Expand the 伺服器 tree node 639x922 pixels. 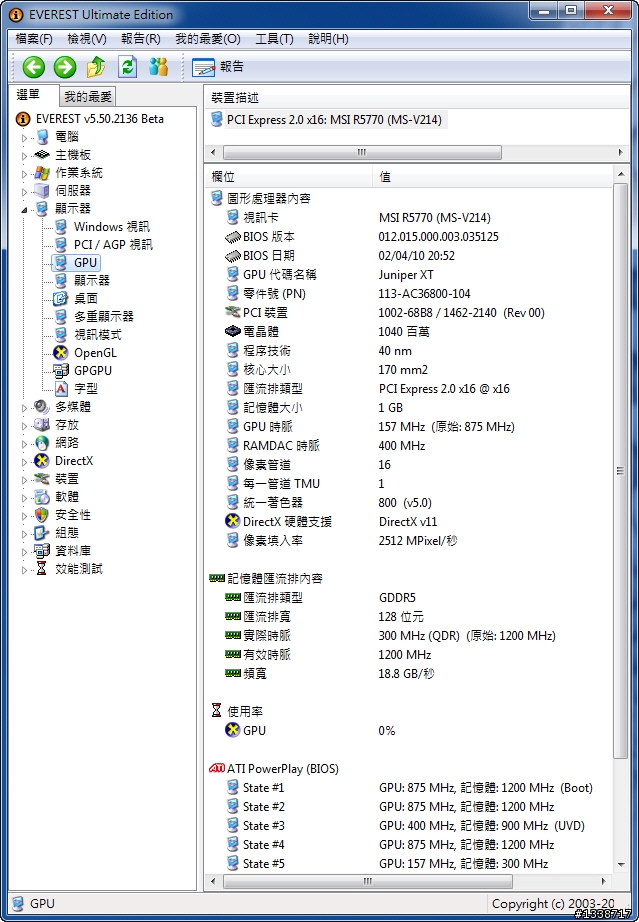tap(25, 192)
